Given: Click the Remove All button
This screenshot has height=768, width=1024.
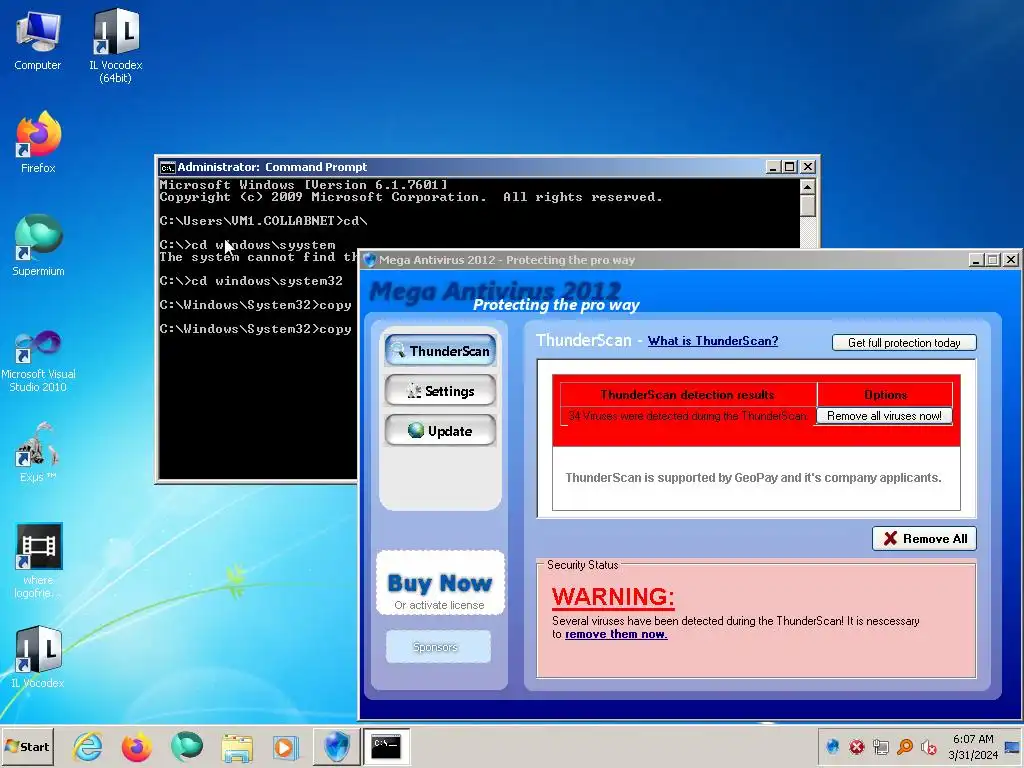Looking at the screenshot, I should pos(925,539).
